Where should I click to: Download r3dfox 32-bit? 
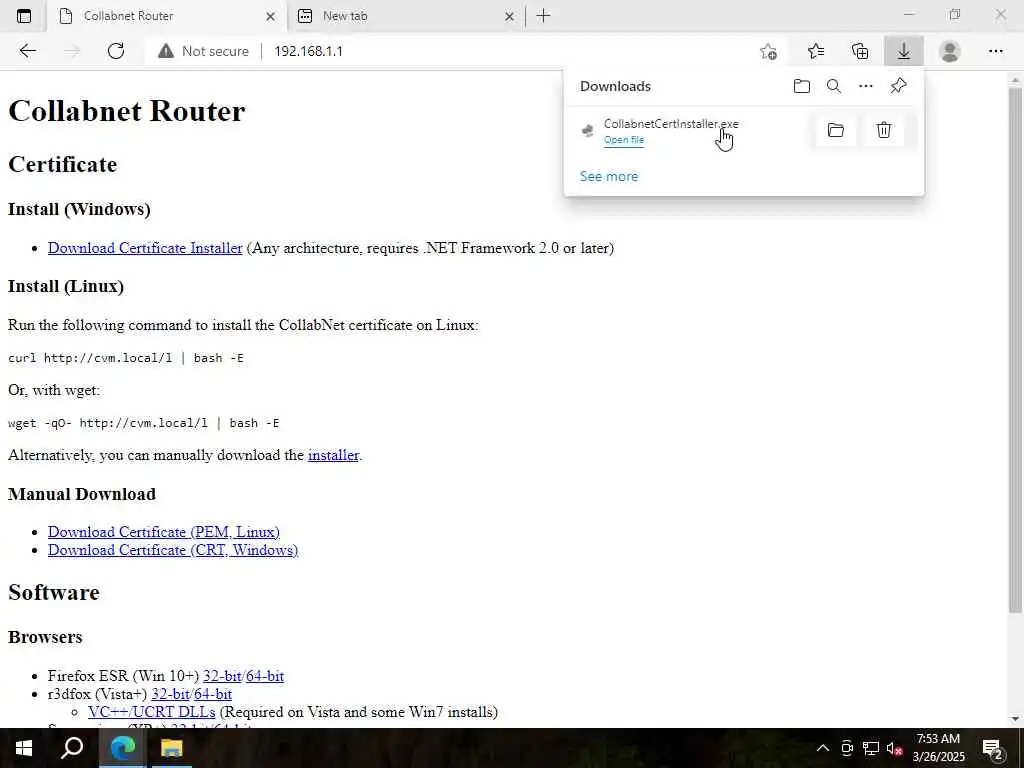(x=170, y=694)
